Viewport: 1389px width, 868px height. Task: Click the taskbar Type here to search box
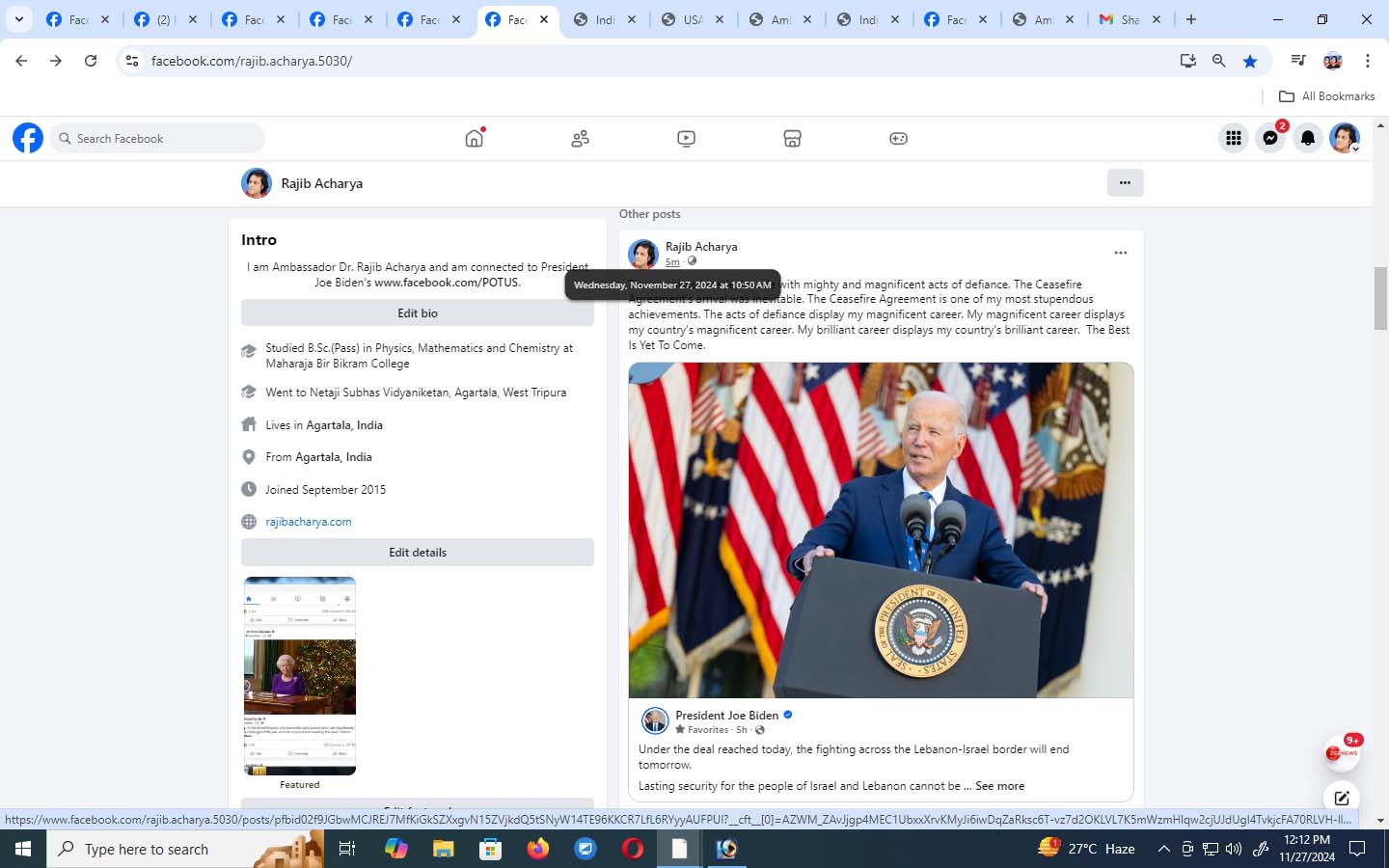(185, 849)
